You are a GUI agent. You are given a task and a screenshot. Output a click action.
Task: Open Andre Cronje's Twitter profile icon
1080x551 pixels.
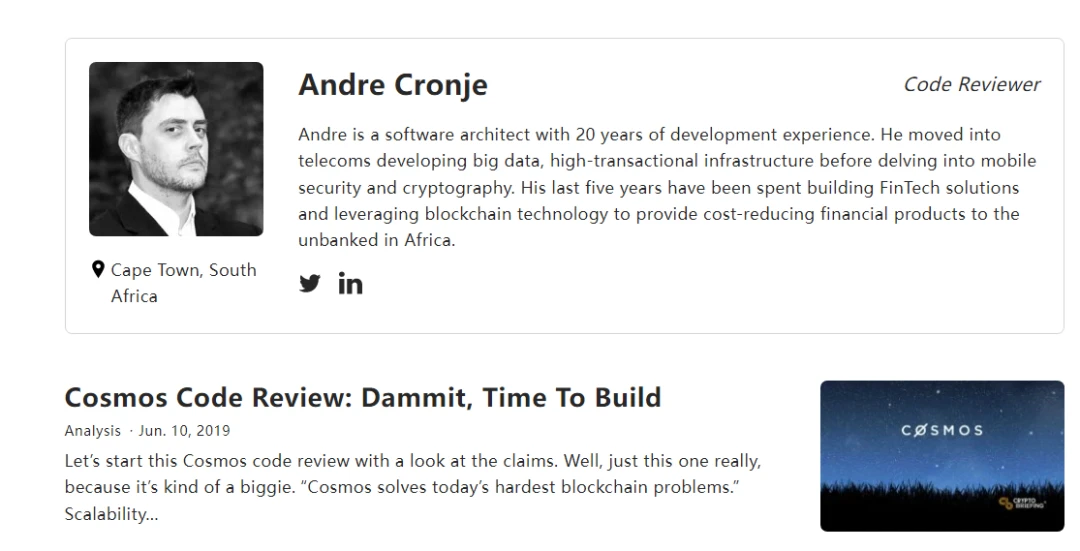310,283
